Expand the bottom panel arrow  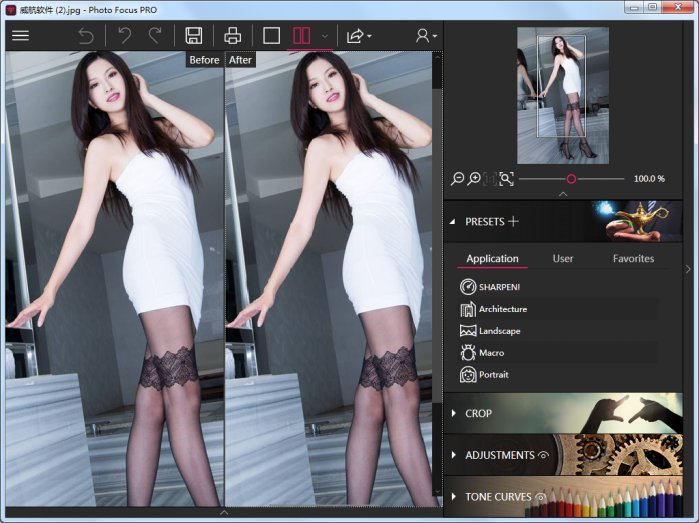point(224,513)
